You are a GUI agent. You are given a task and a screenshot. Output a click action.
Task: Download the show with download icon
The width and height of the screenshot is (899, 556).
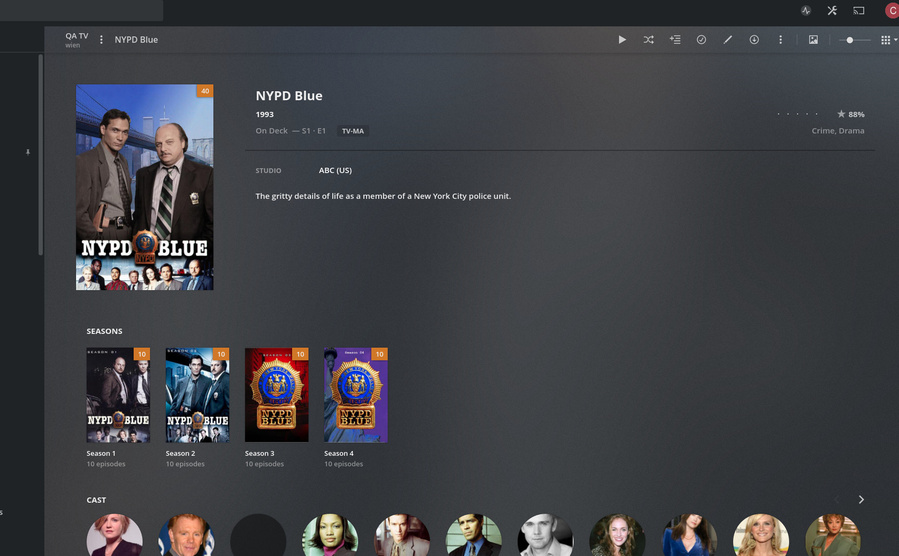[754, 40]
